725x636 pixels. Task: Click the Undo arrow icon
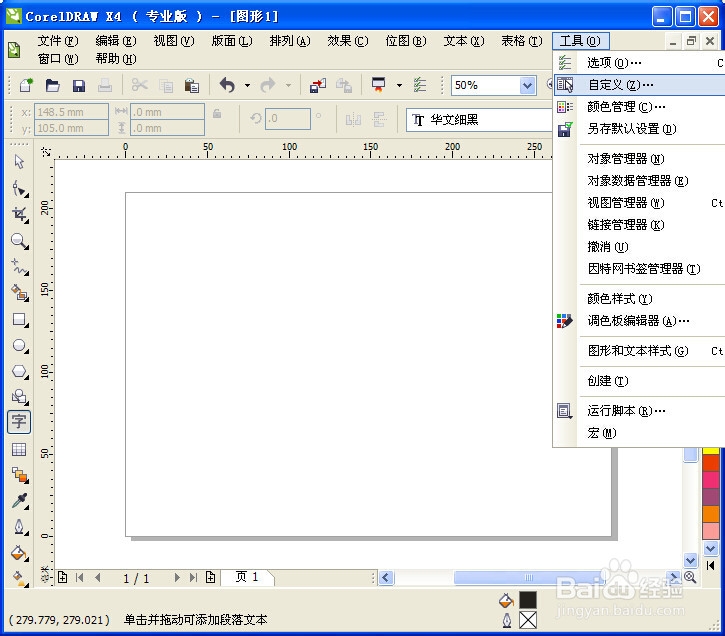(x=227, y=86)
